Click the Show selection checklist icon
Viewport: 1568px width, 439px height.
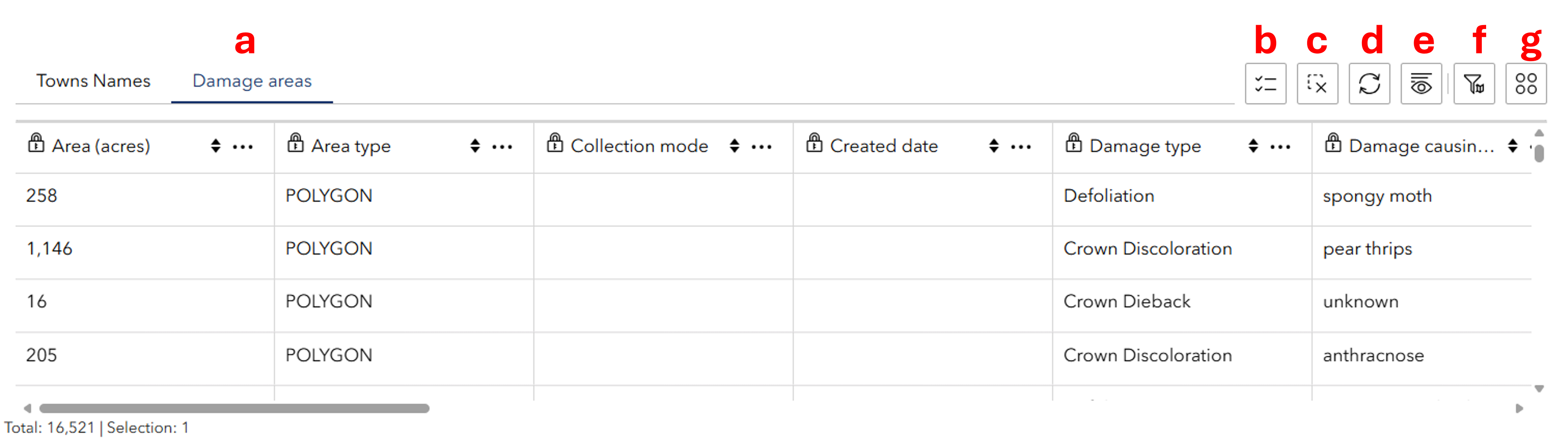click(x=1266, y=84)
